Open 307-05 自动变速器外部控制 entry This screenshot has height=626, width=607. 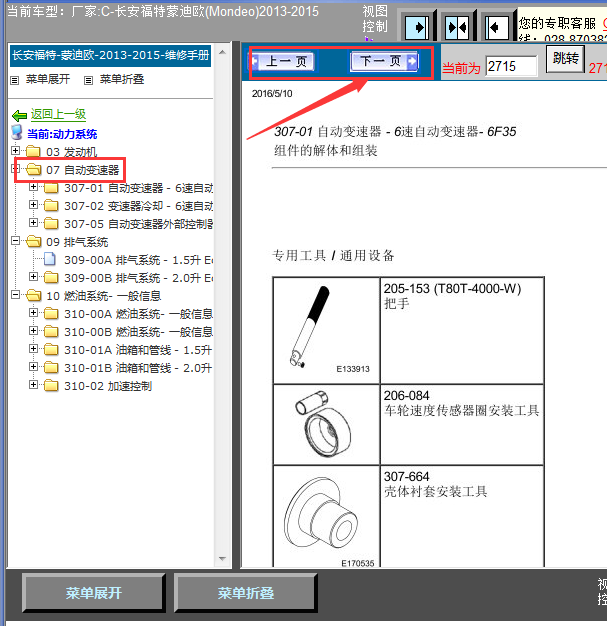[139, 224]
